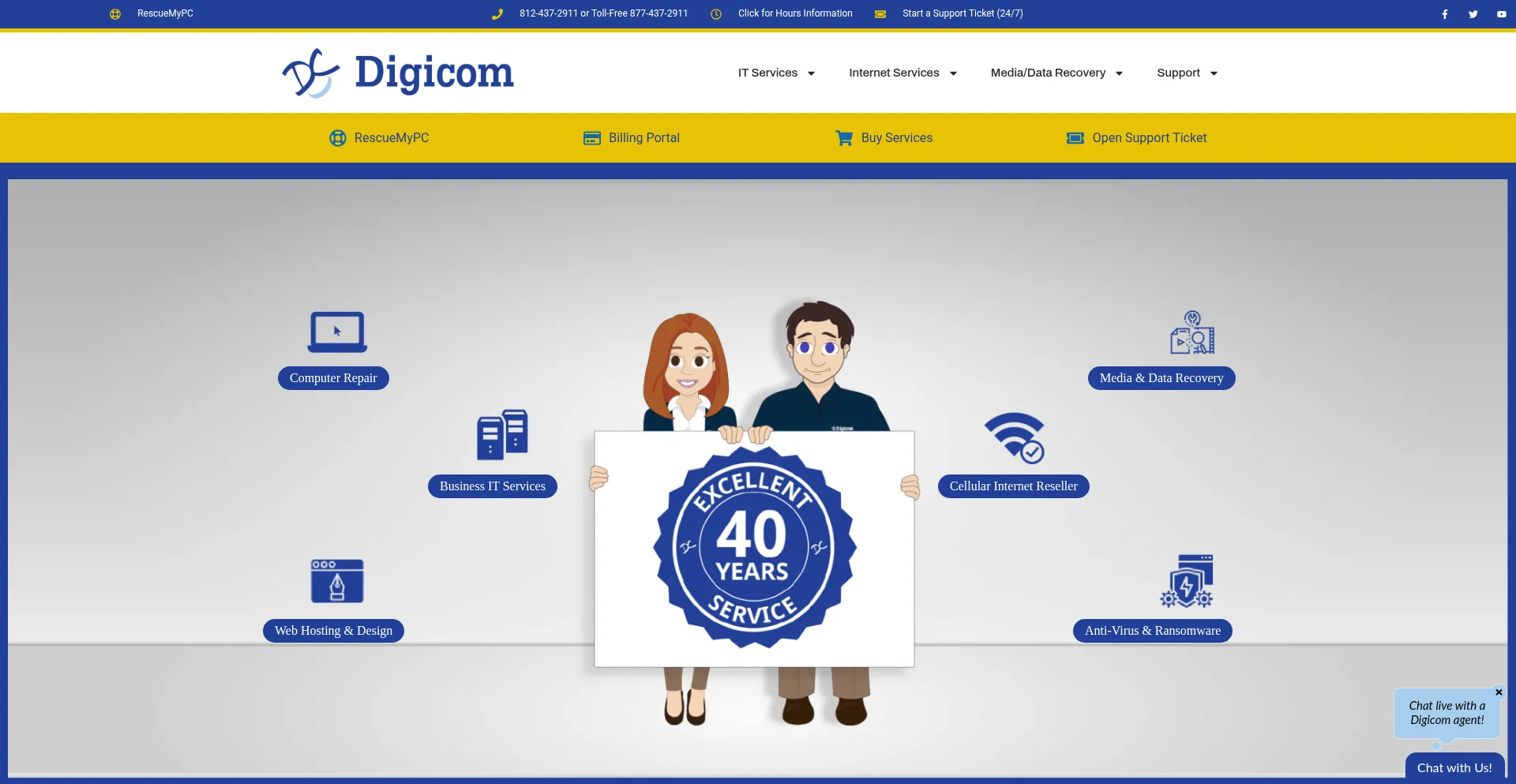Viewport: 1516px width, 784px height.
Task: Click the Media & Data Recovery button
Action: [x=1161, y=378]
